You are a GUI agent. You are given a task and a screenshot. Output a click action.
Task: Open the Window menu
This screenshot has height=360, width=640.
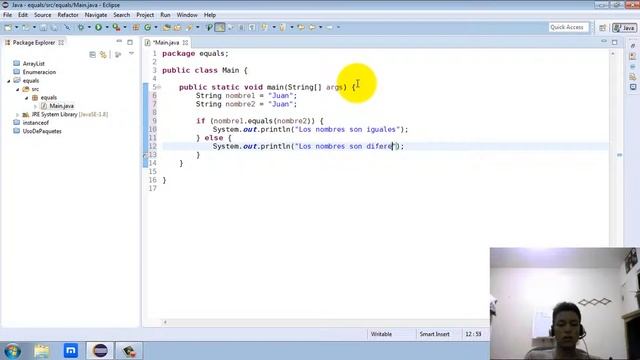tap(187, 15)
